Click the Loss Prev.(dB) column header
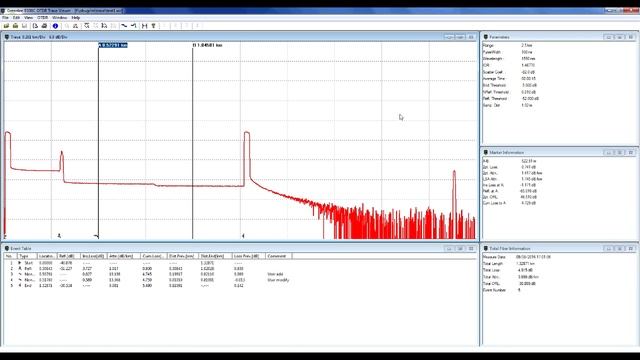 click(248, 256)
